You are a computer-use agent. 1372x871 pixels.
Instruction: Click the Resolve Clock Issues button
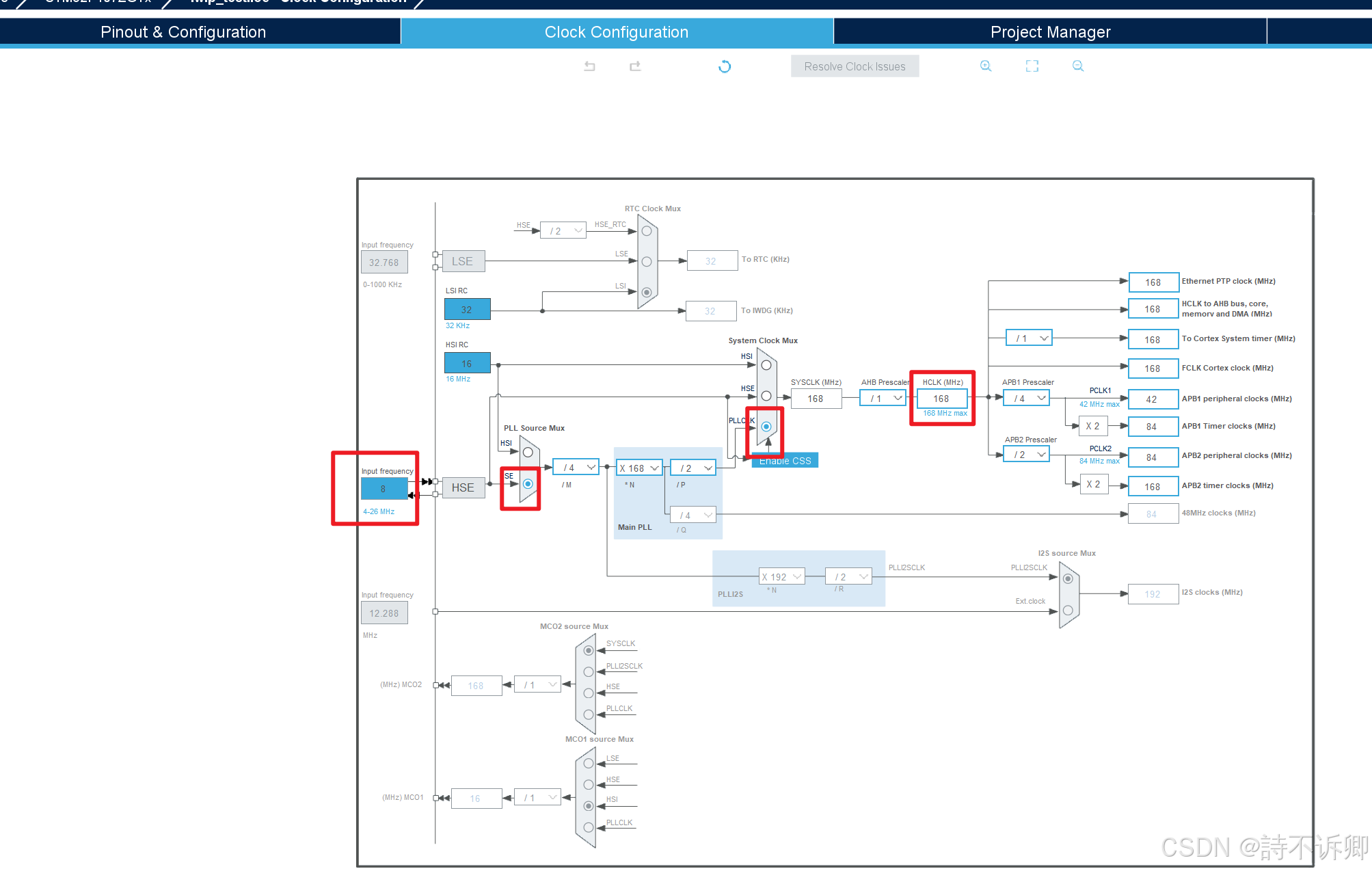click(x=855, y=66)
